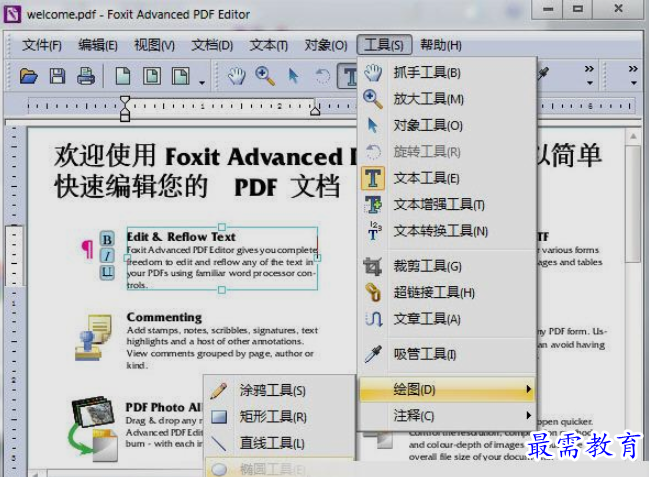
Task: Click the rectangle icon beside 矩形工具
Action: [x=219, y=417]
